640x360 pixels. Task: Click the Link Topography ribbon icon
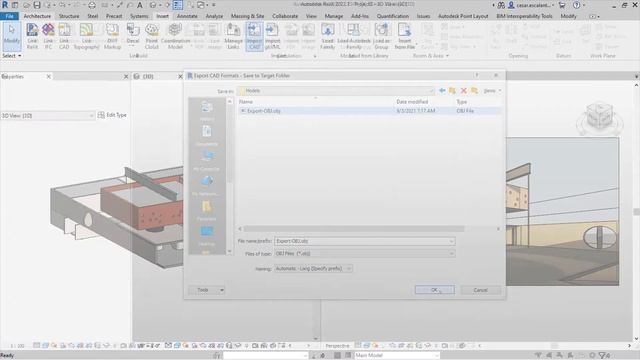86,36
